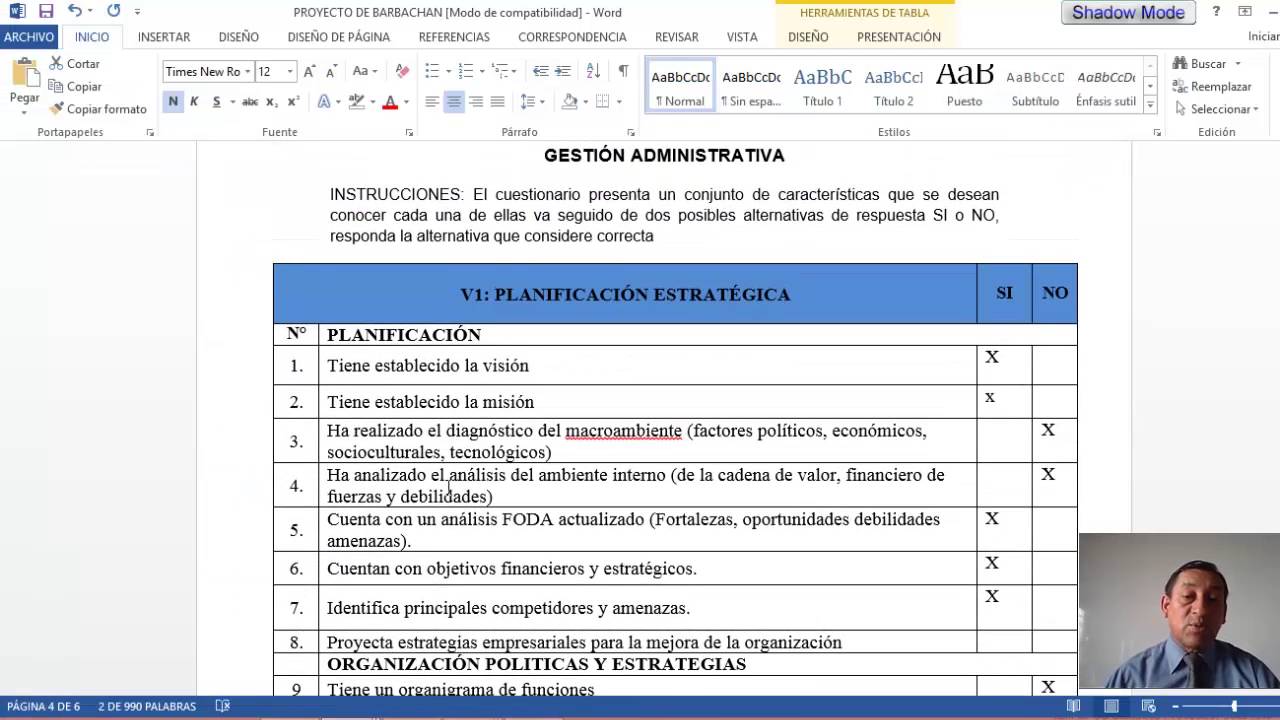Show or hide paragraph marks

click(x=623, y=71)
